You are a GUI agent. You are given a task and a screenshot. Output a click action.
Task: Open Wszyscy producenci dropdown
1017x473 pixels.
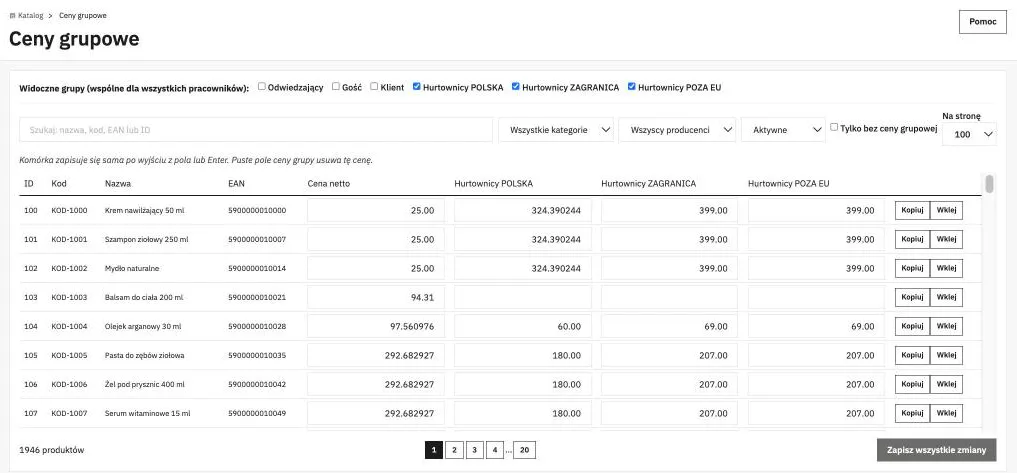[677, 130]
